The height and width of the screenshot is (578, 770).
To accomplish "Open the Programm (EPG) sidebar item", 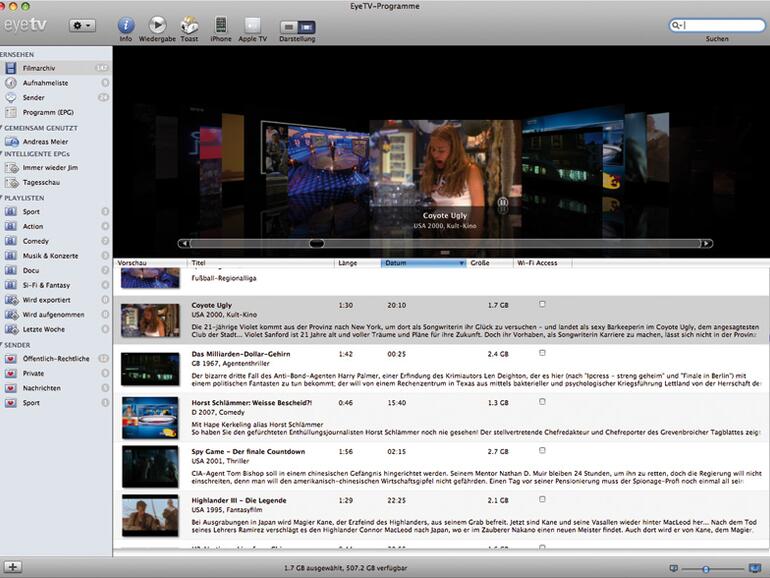I will tap(46, 112).
